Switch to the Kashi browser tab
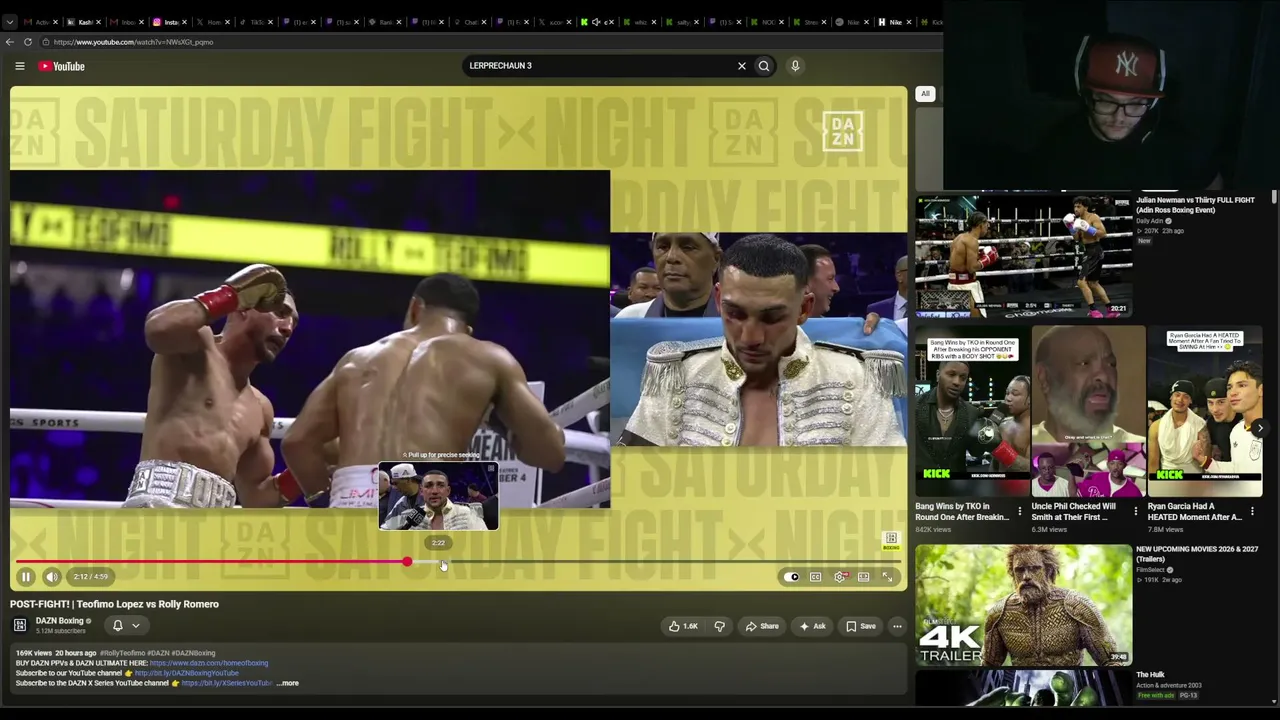 84,22
